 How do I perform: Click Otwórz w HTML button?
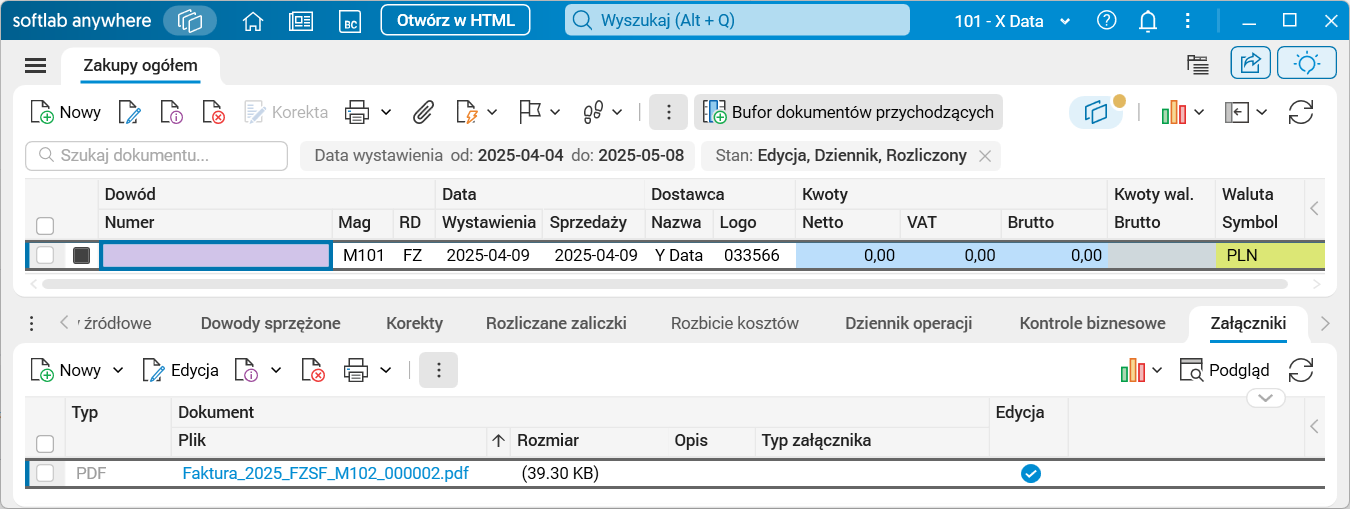click(x=455, y=20)
